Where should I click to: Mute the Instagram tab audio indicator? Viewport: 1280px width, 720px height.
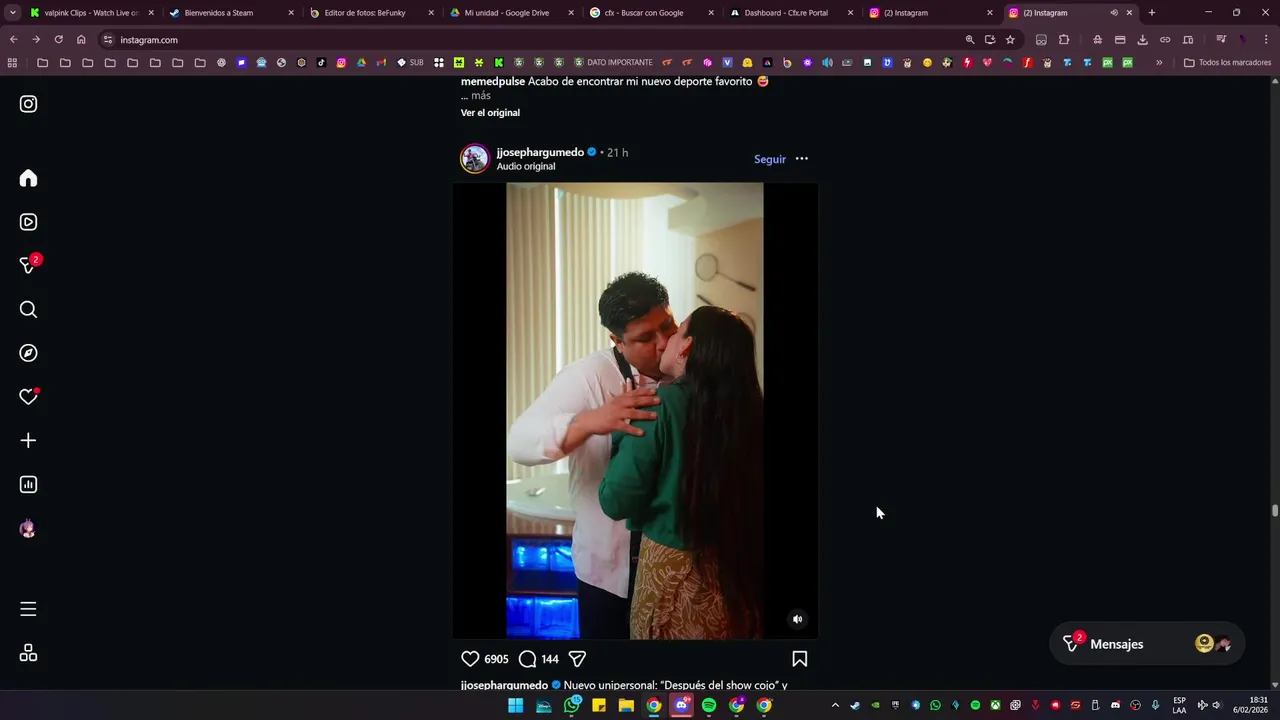coord(1114,13)
